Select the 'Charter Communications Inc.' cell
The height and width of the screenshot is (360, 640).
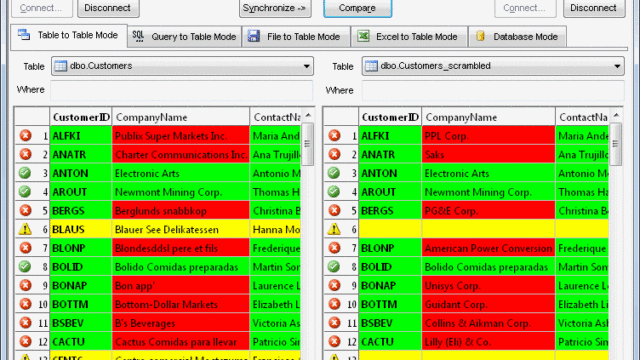click(181, 154)
